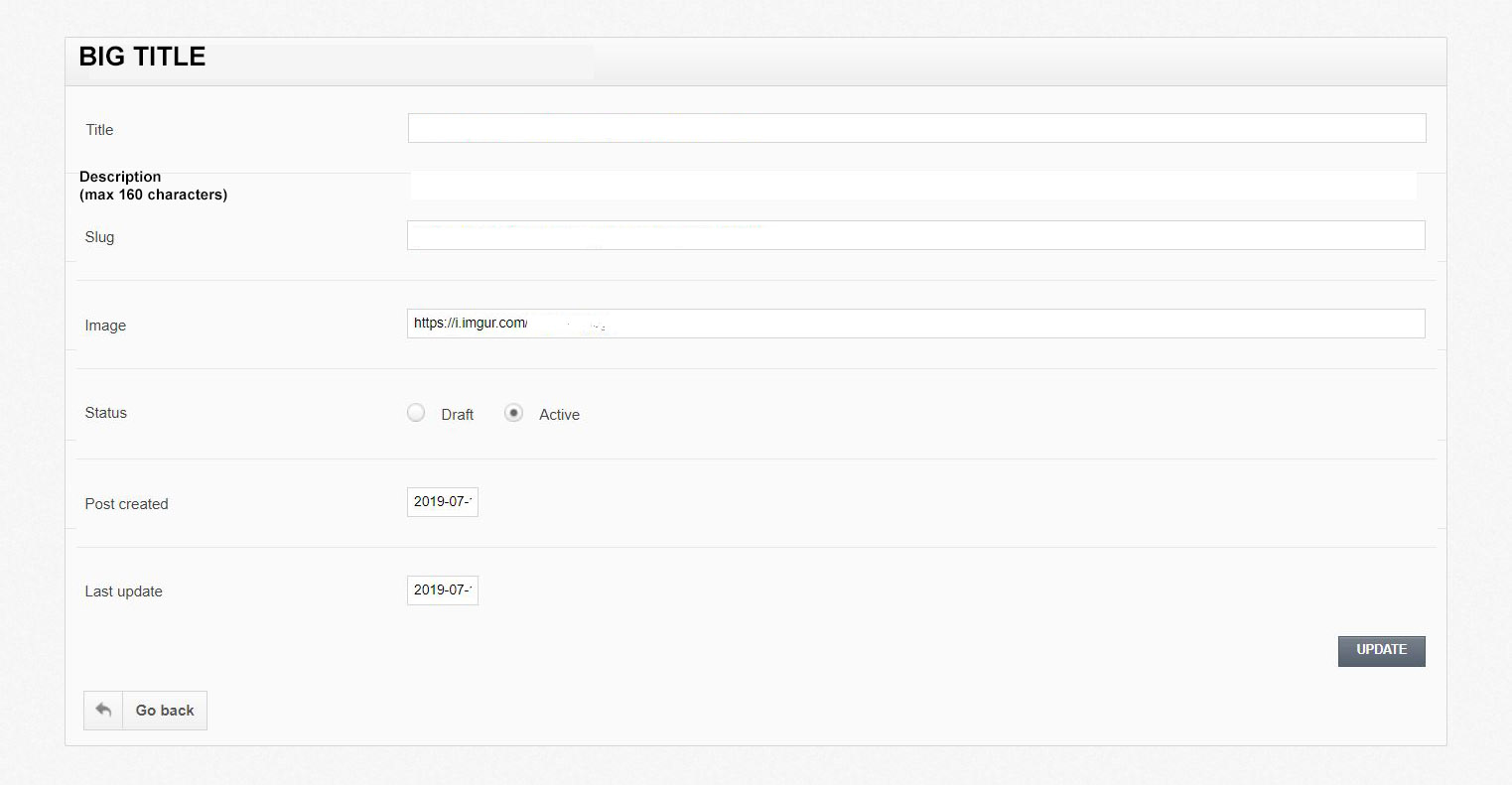The height and width of the screenshot is (785, 1512).
Task: Select the Active radio button
Action: click(x=513, y=412)
